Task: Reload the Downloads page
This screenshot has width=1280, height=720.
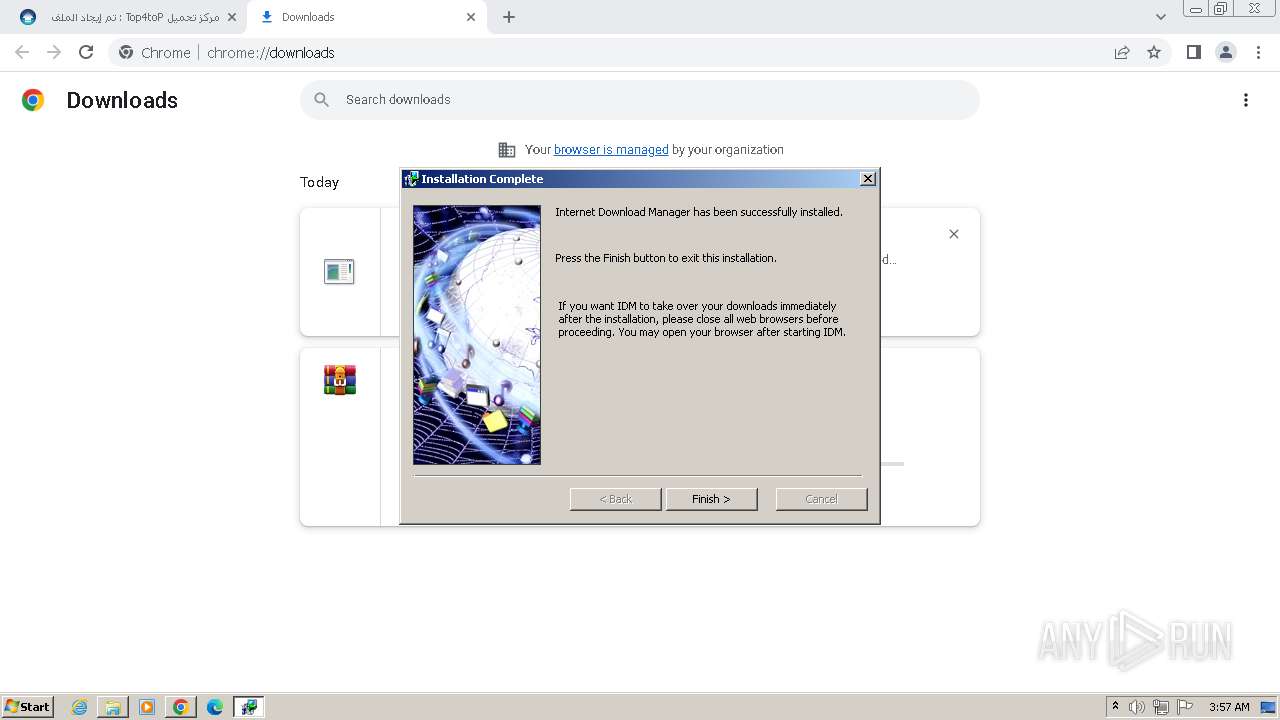Action: click(x=86, y=52)
